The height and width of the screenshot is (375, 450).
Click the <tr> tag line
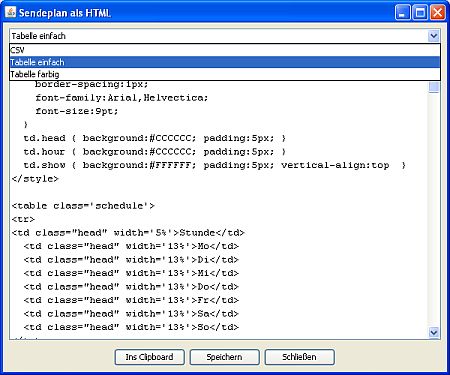click(23, 219)
